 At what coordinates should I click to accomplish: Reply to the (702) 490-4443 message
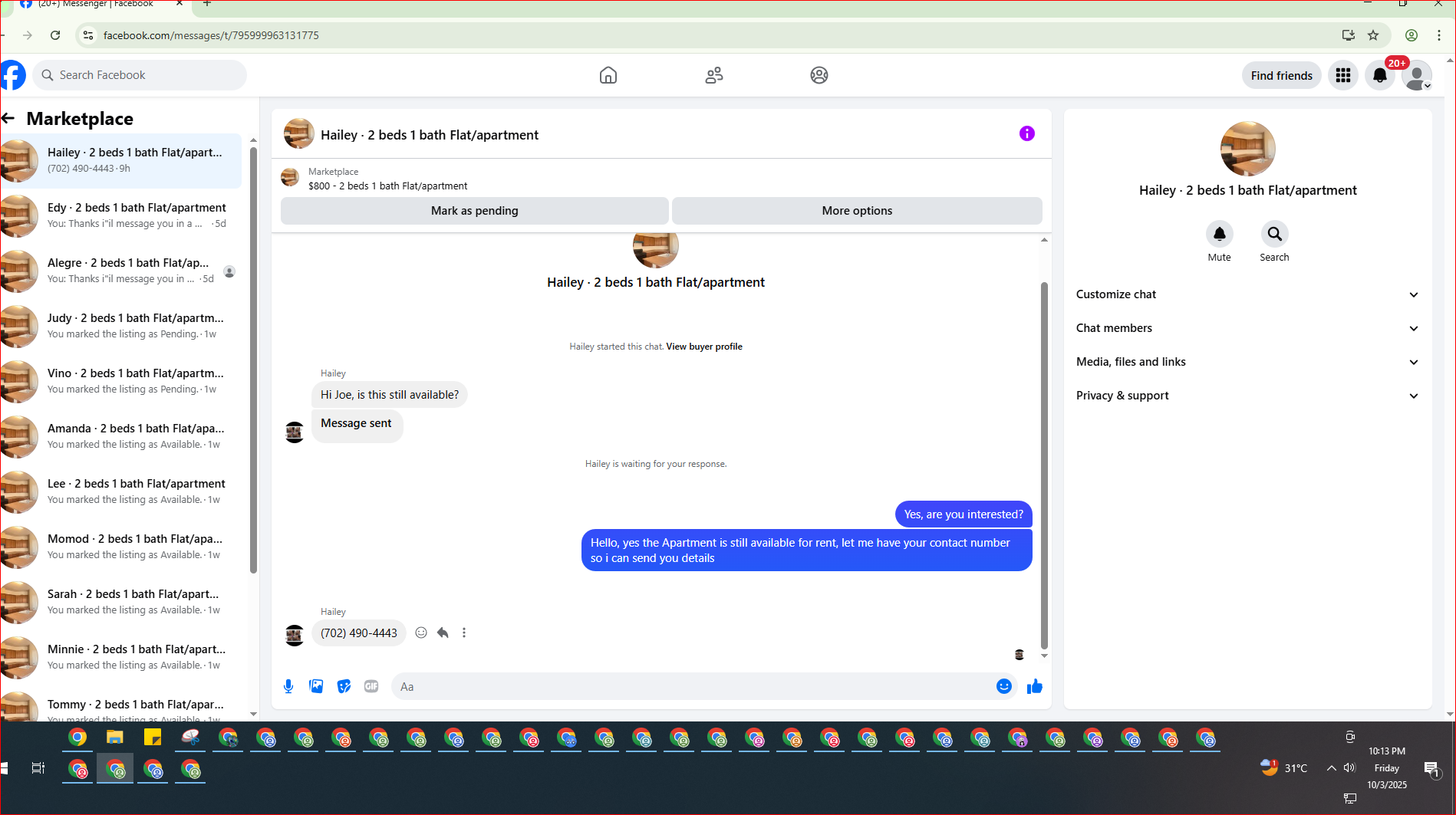click(443, 633)
